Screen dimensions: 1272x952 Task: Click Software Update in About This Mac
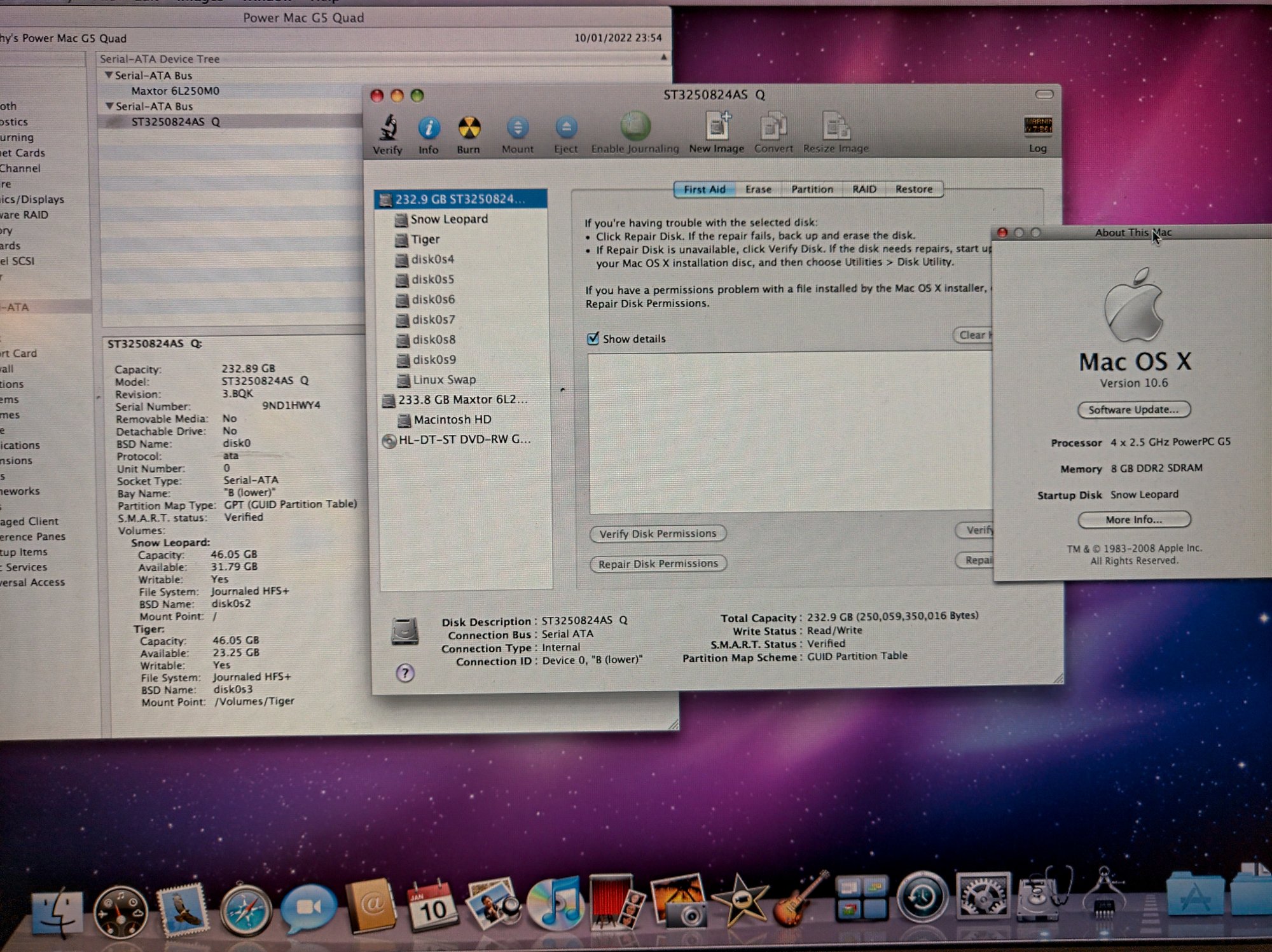[x=1133, y=410]
